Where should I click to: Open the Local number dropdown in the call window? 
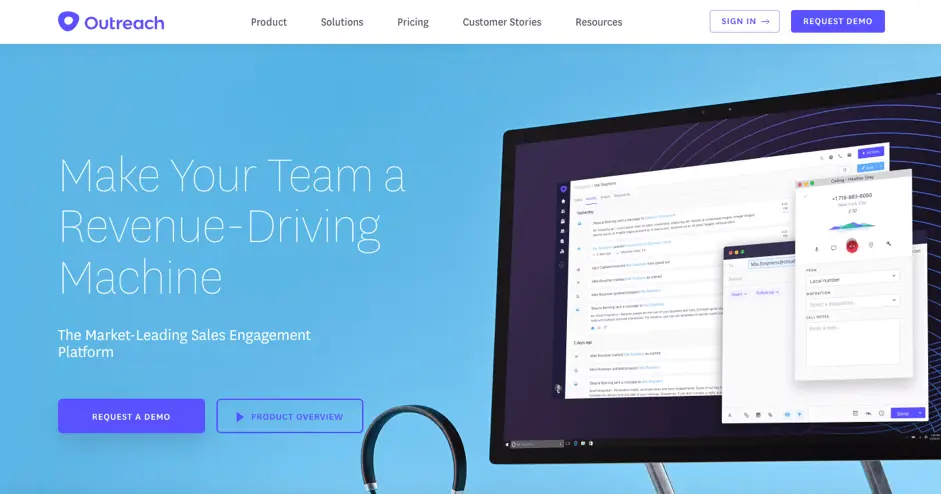pyautogui.click(x=852, y=279)
